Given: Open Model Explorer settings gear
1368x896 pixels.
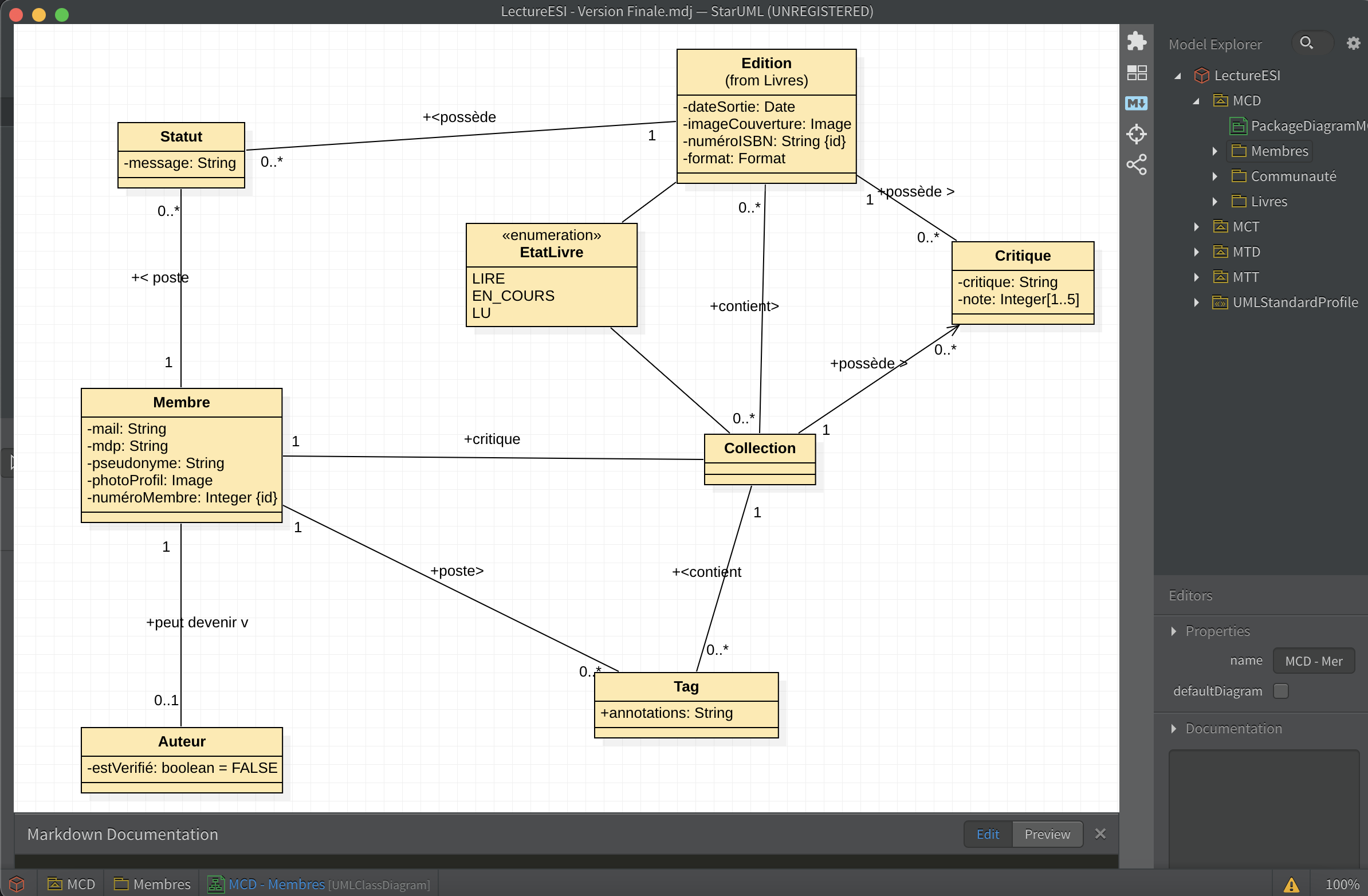Looking at the screenshot, I should pos(1353,43).
